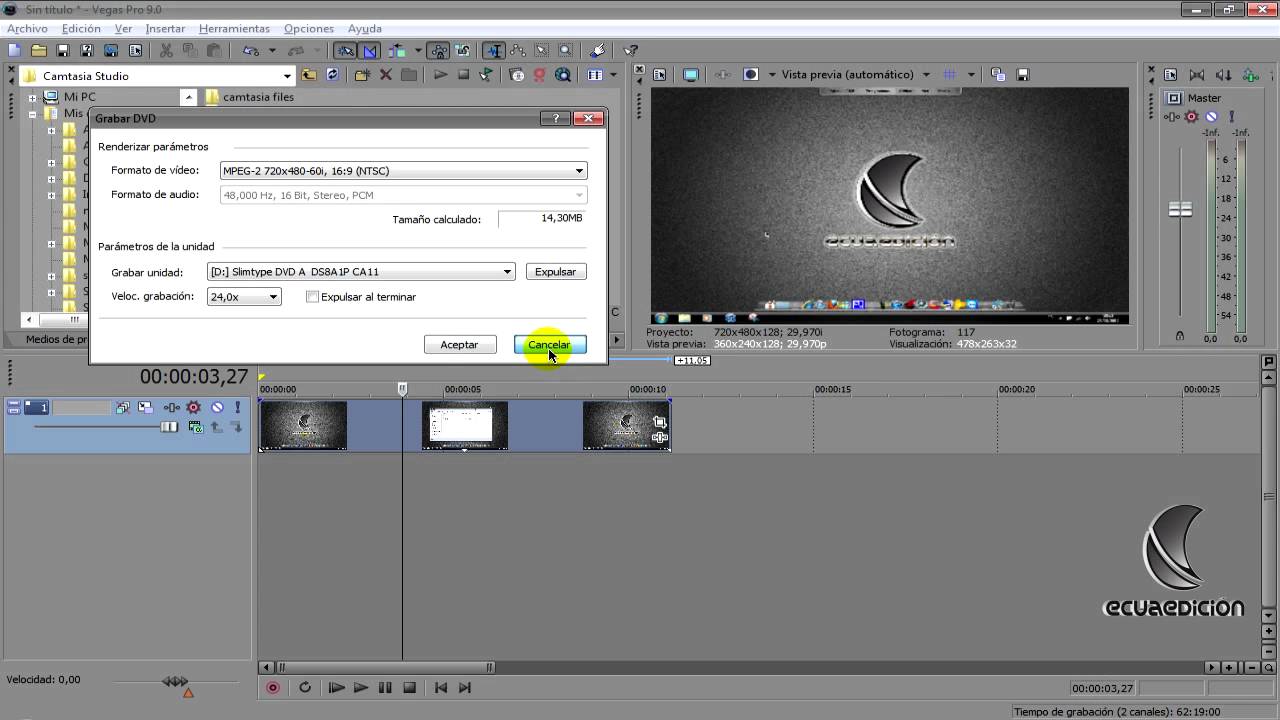
Task: Click the What's This help icon
Action: 630,50
